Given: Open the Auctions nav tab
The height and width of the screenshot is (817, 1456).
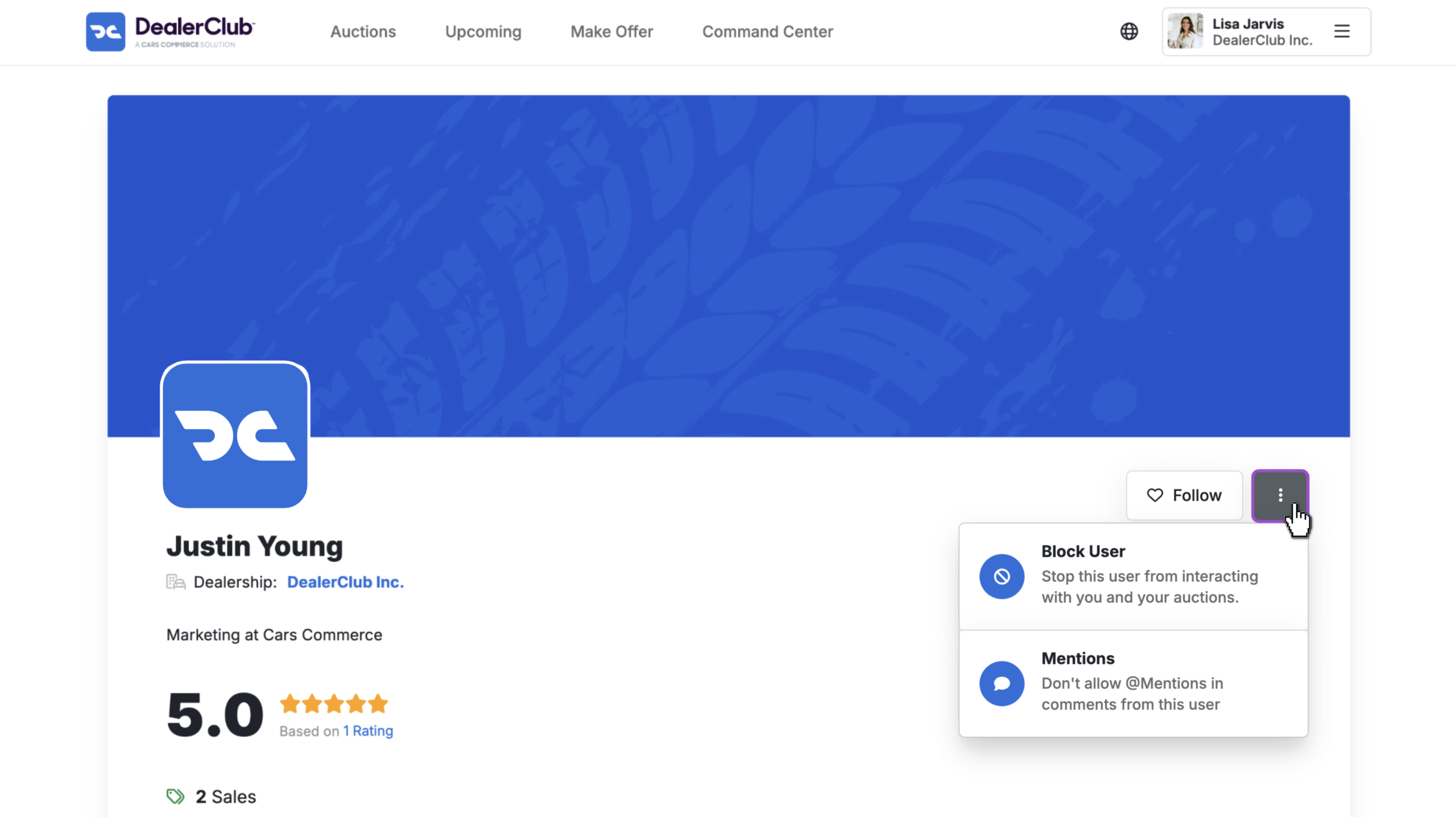Looking at the screenshot, I should (363, 32).
